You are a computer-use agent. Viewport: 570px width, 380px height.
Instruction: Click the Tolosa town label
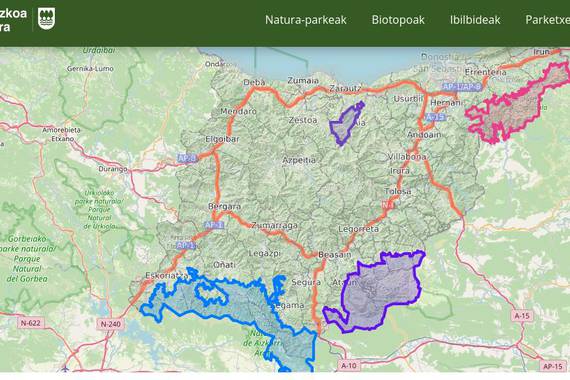(398, 191)
